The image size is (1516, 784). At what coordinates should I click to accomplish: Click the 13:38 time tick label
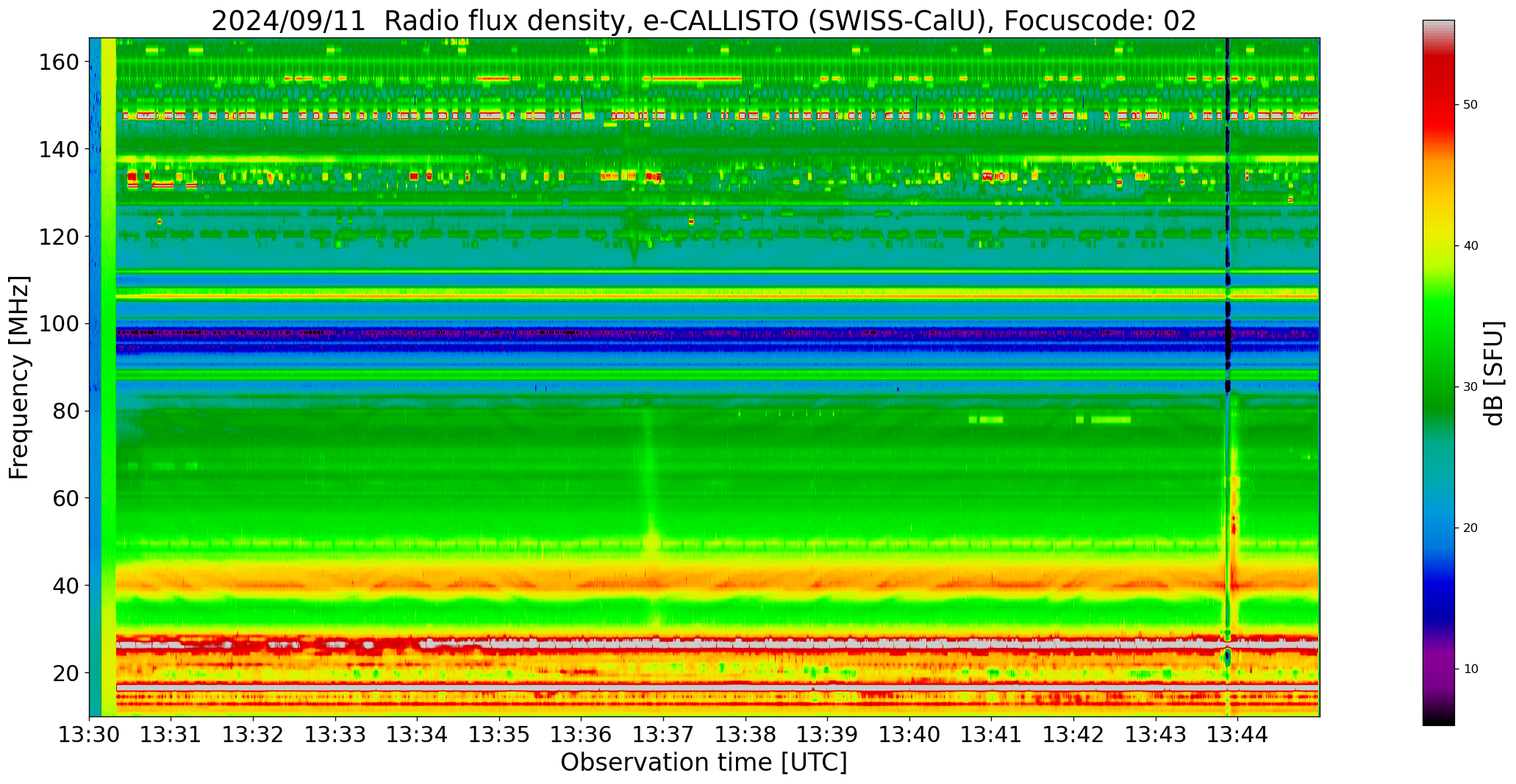point(746,735)
